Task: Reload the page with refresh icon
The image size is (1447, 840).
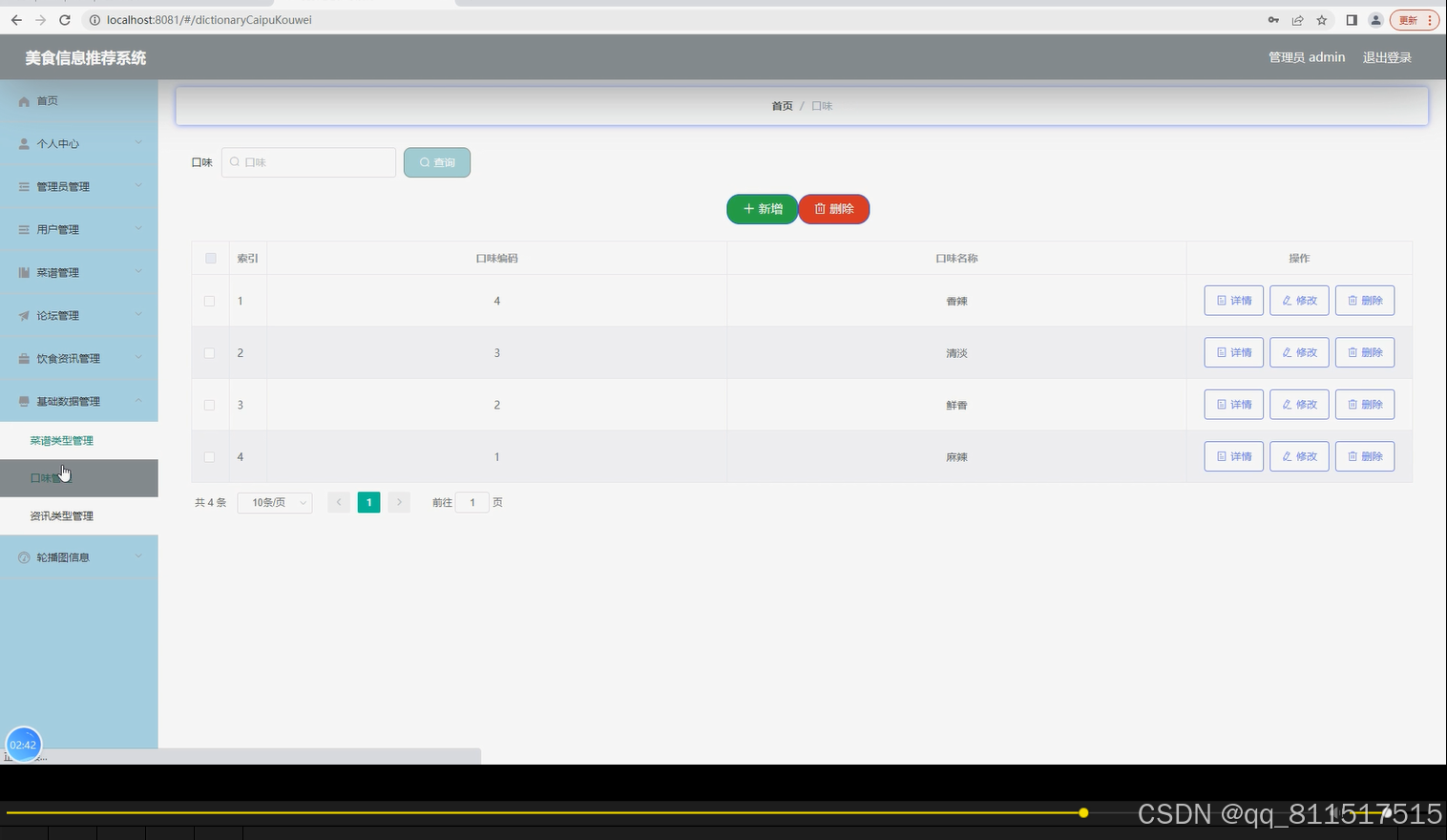Action: (65, 20)
